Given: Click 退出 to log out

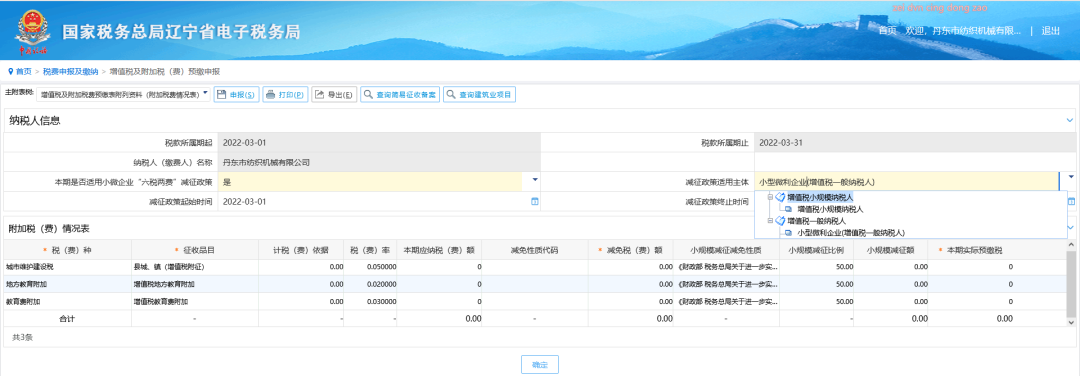Looking at the screenshot, I should point(1050,31).
